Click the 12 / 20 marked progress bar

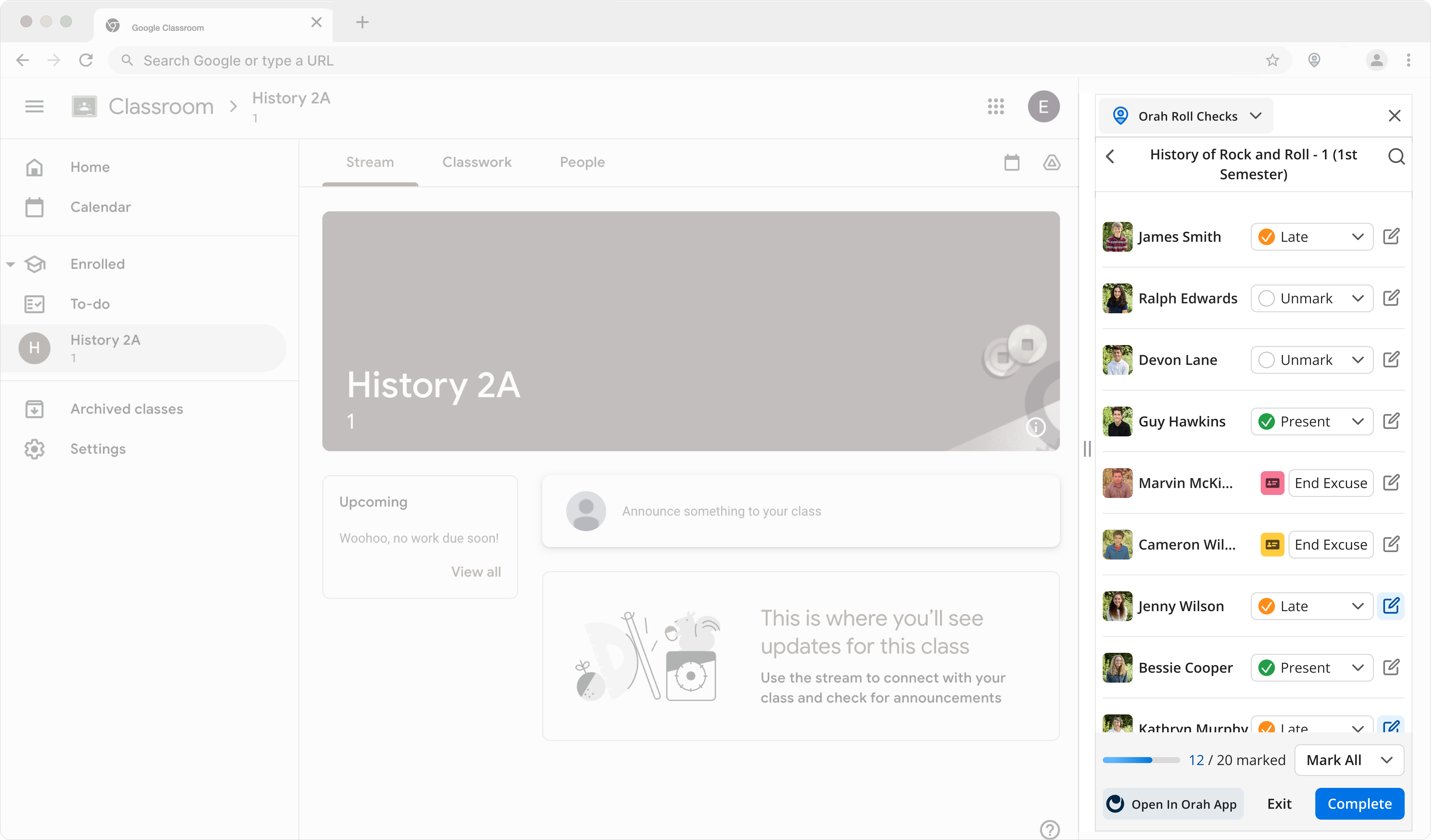(1141, 760)
